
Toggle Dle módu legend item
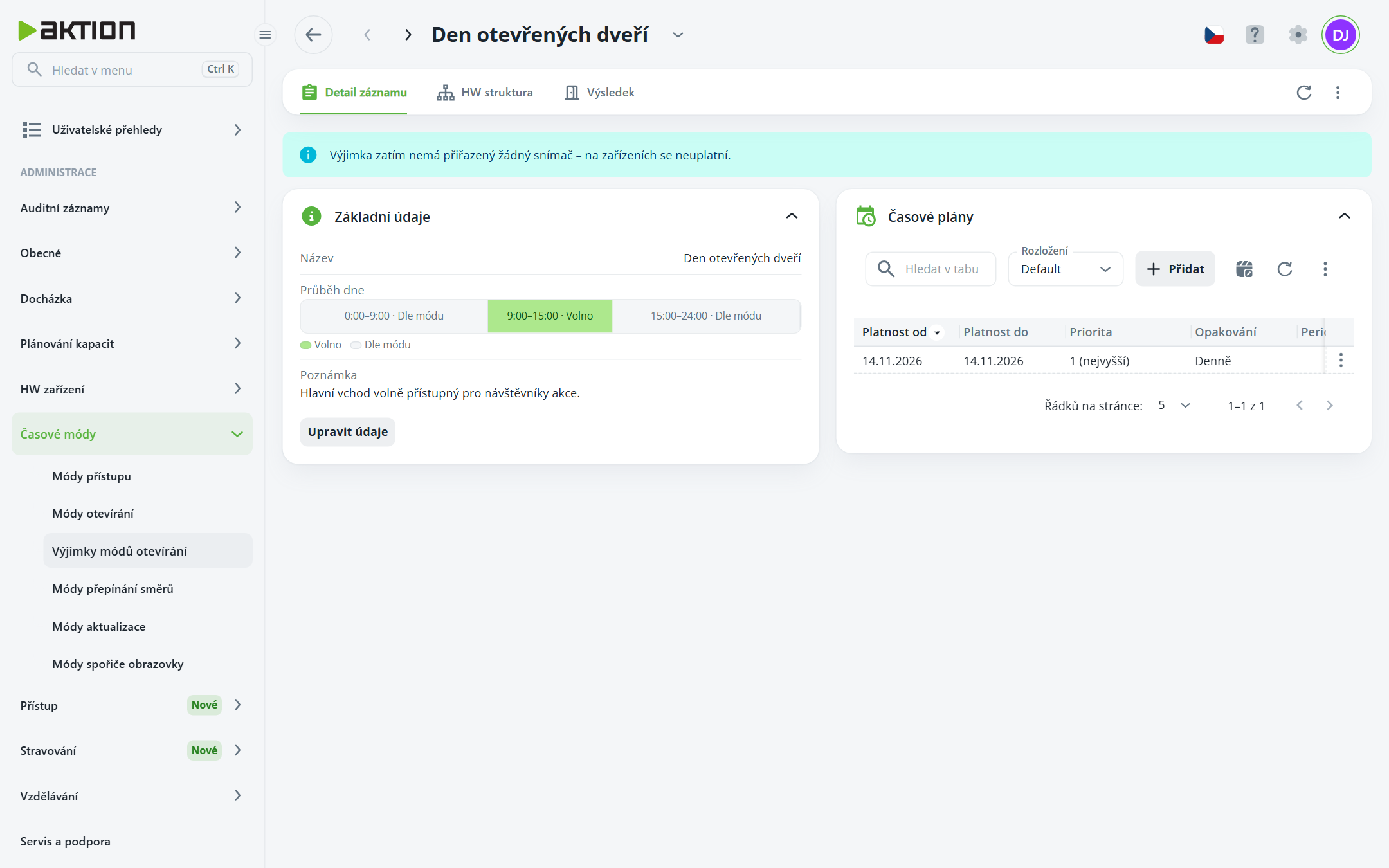(381, 345)
